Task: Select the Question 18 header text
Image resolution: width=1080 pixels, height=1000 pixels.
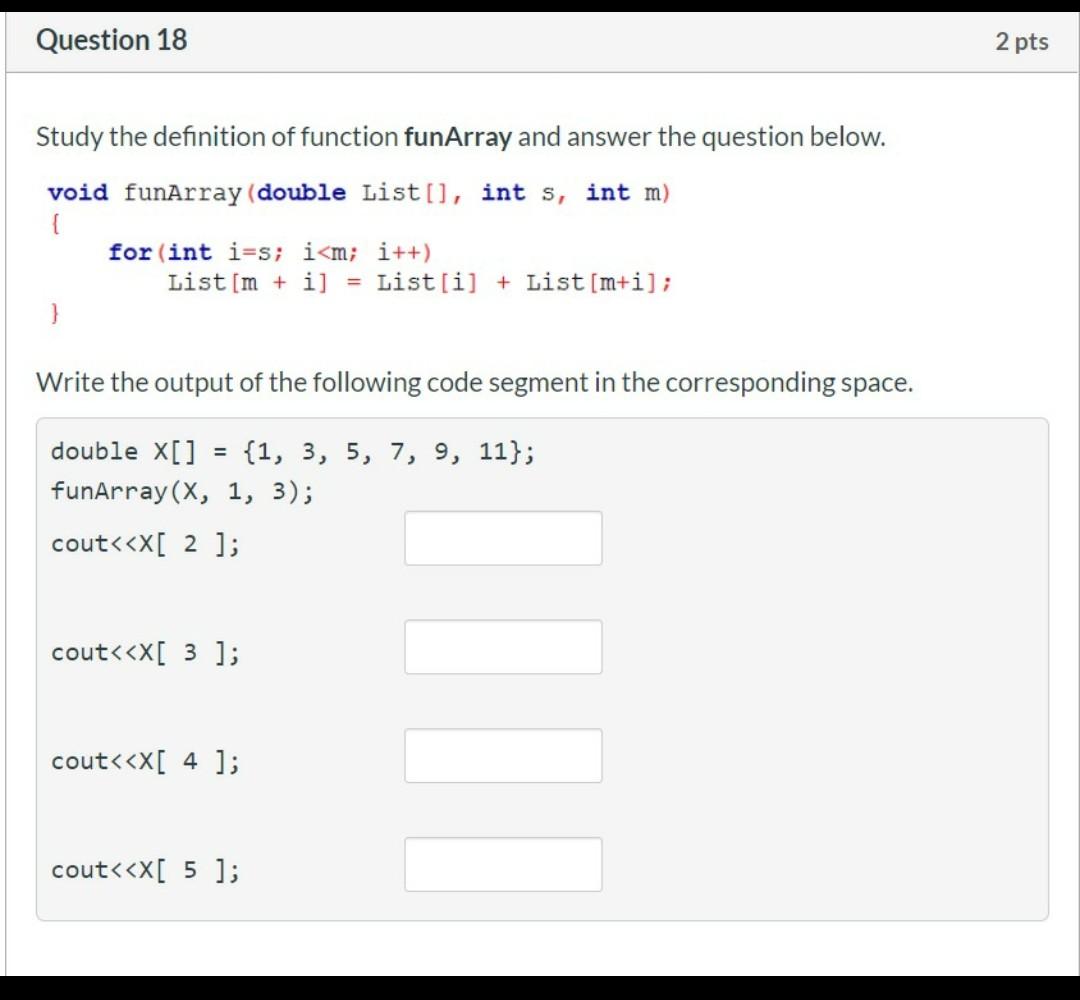Action: coord(110,41)
